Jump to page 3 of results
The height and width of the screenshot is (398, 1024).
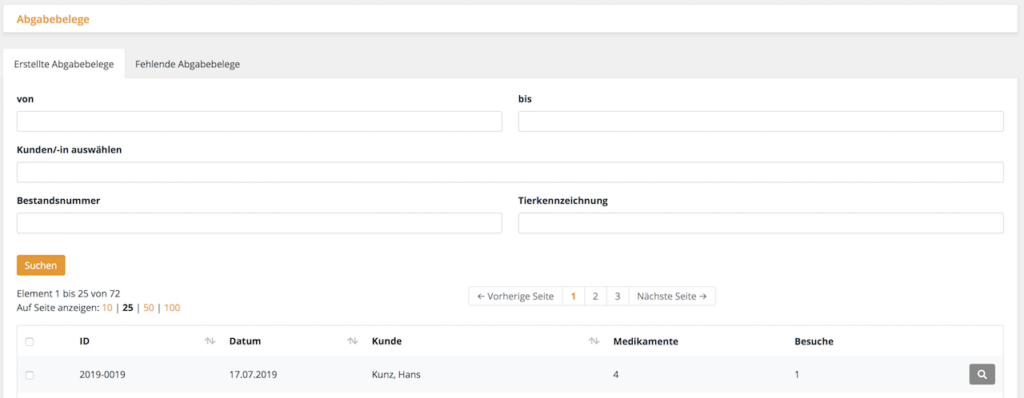pos(618,296)
